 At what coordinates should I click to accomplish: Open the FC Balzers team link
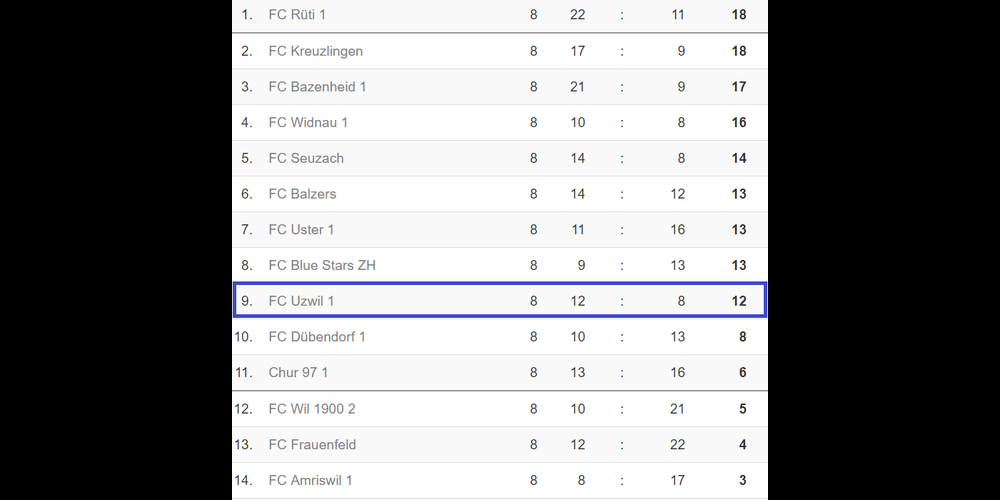pyautogui.click(x=302, y=194)
